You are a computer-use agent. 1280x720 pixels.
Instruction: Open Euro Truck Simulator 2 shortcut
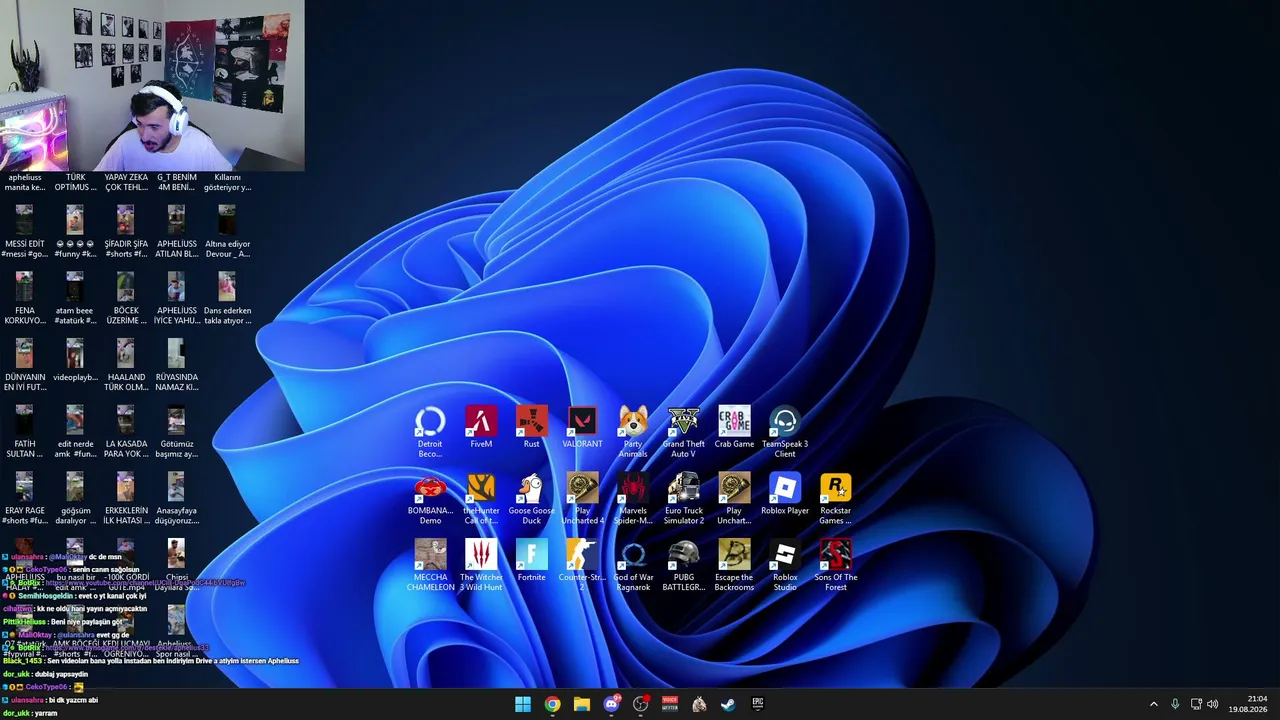[684, 499]
